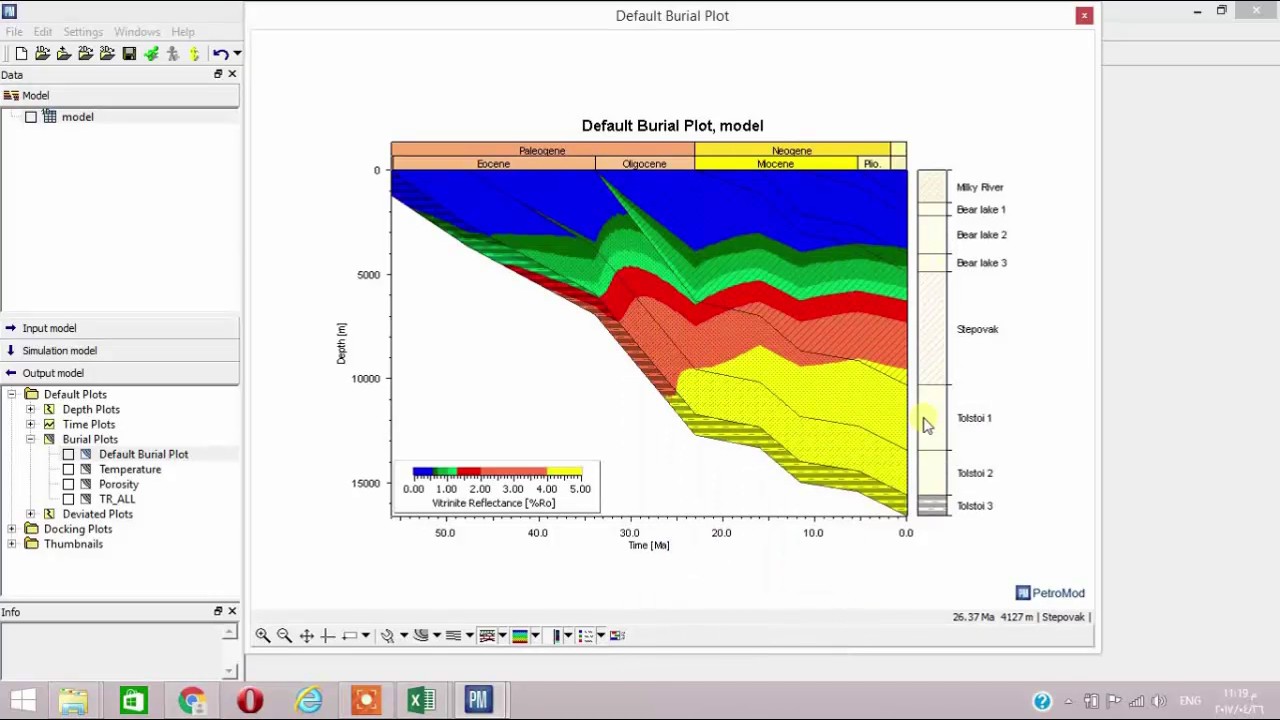Activate the pan move tool
The height and width of the screenshot is (720, 1280).
pos(306,635)
